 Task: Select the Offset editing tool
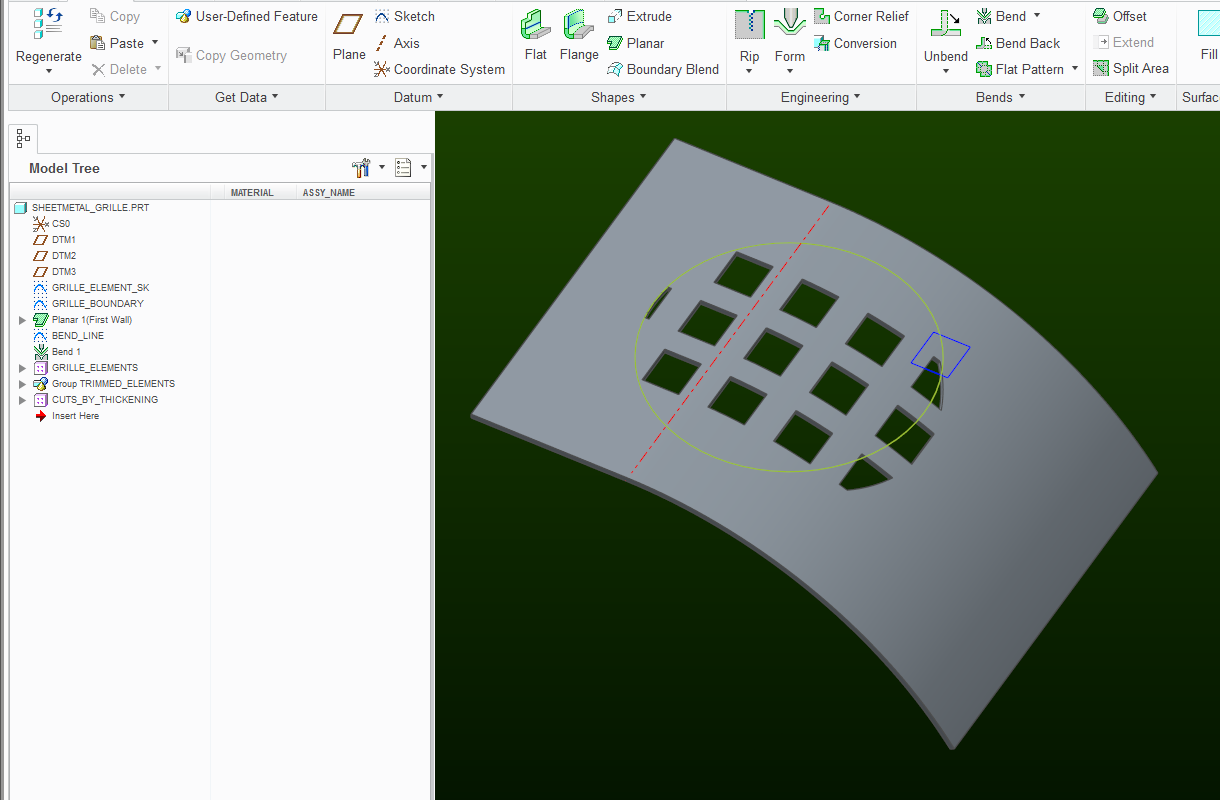pyautogui.click(x=1120, y=16)
